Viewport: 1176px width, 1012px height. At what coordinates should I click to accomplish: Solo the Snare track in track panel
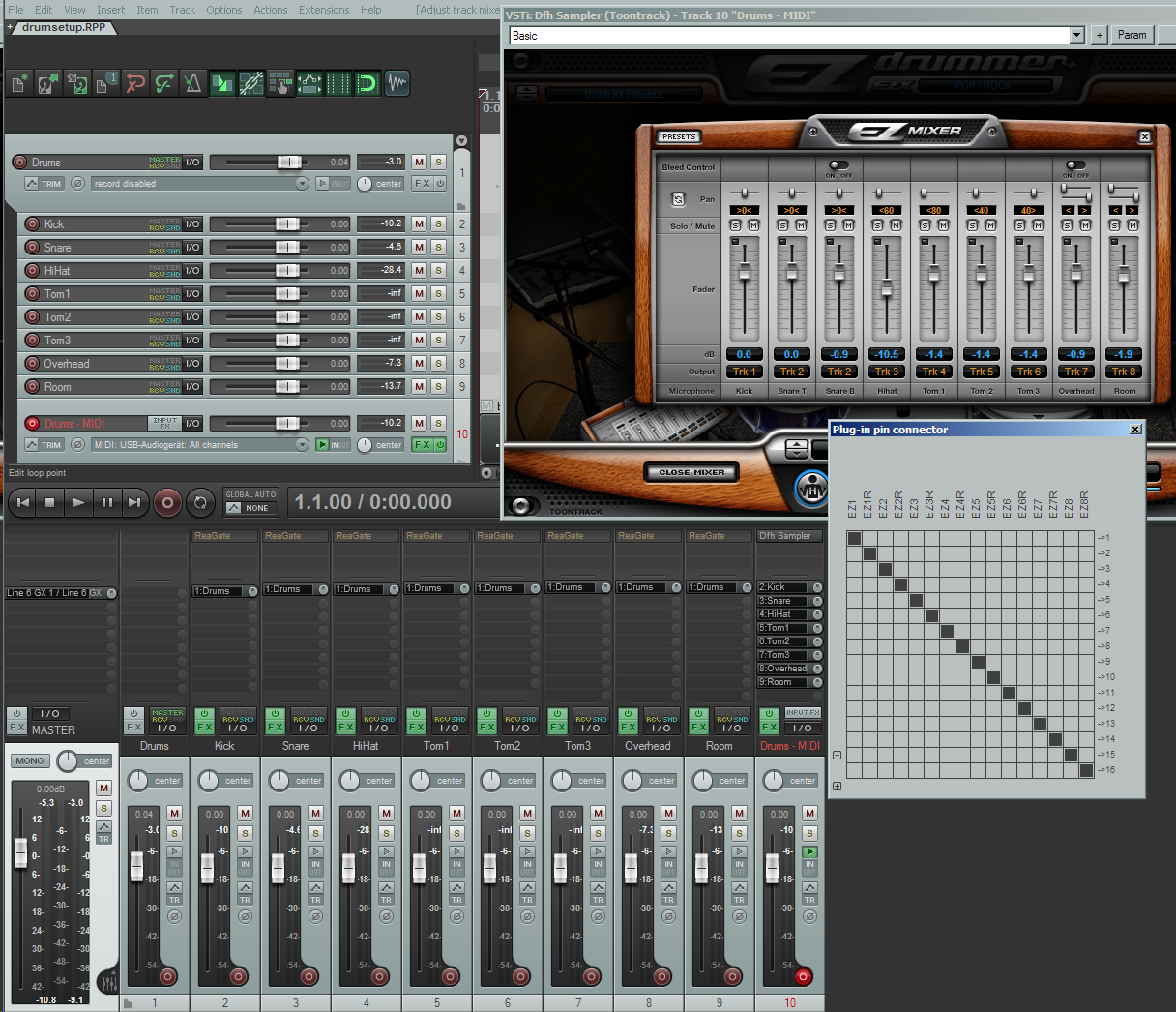tap(438, 248)
